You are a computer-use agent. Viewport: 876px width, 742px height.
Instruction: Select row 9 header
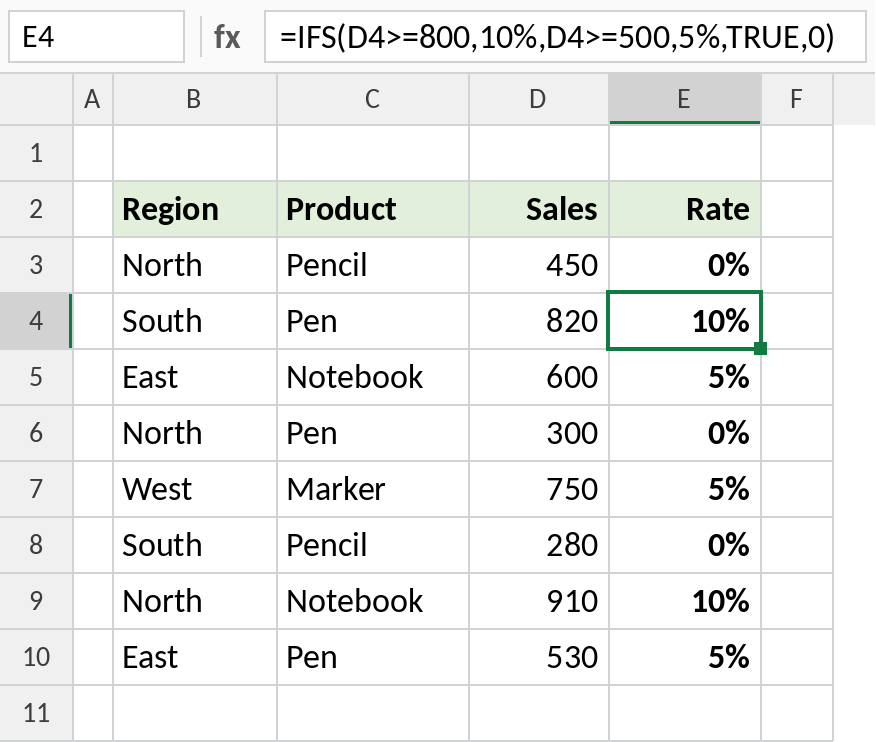(36, 601)
